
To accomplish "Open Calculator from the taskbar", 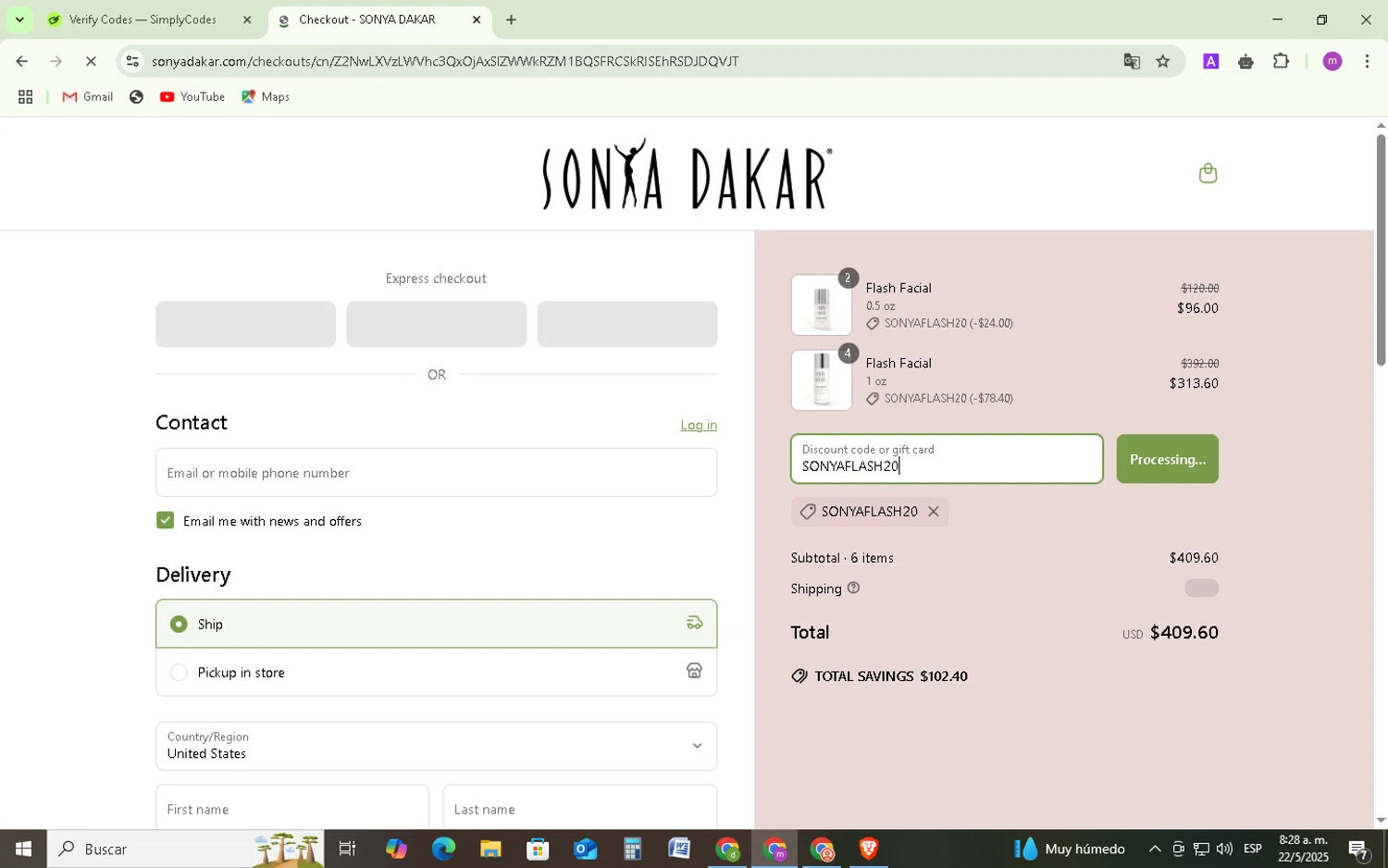I will coord(632,849).
